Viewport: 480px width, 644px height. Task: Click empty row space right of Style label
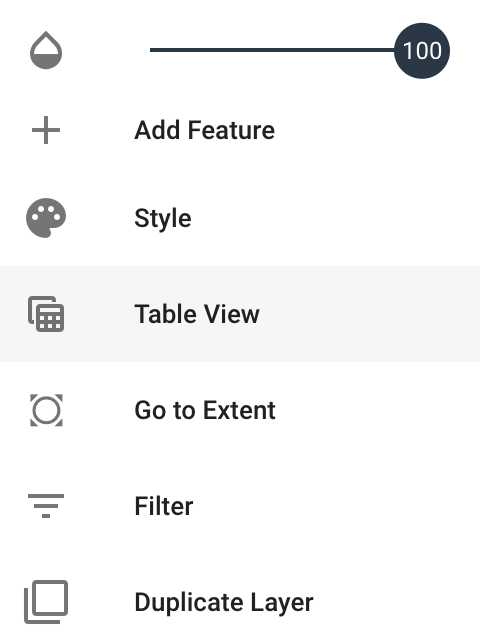point(335,218)
